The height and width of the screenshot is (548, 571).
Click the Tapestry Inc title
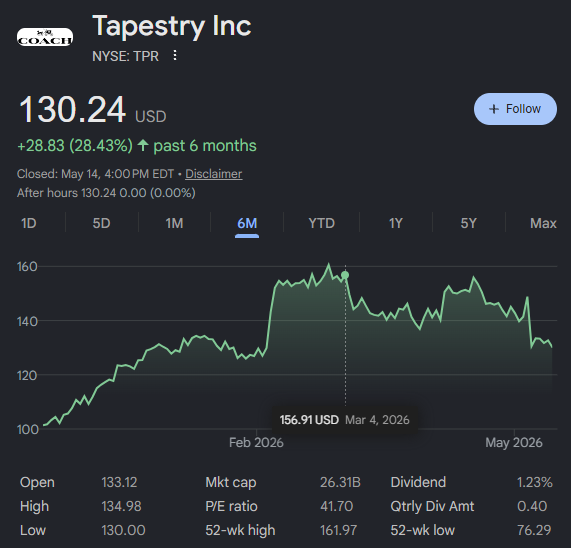(x=172, y=26)
